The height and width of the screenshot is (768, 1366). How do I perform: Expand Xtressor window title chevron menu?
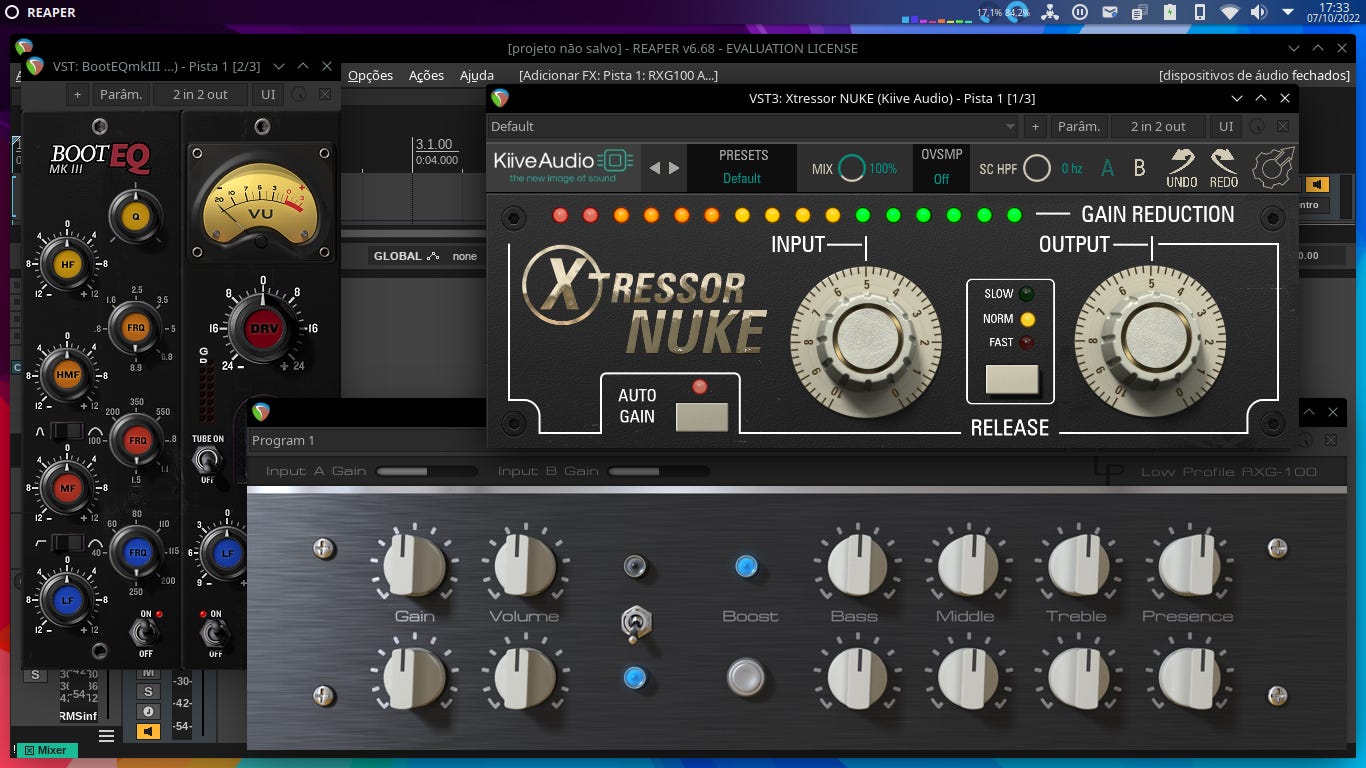[x=1237, y=98]
